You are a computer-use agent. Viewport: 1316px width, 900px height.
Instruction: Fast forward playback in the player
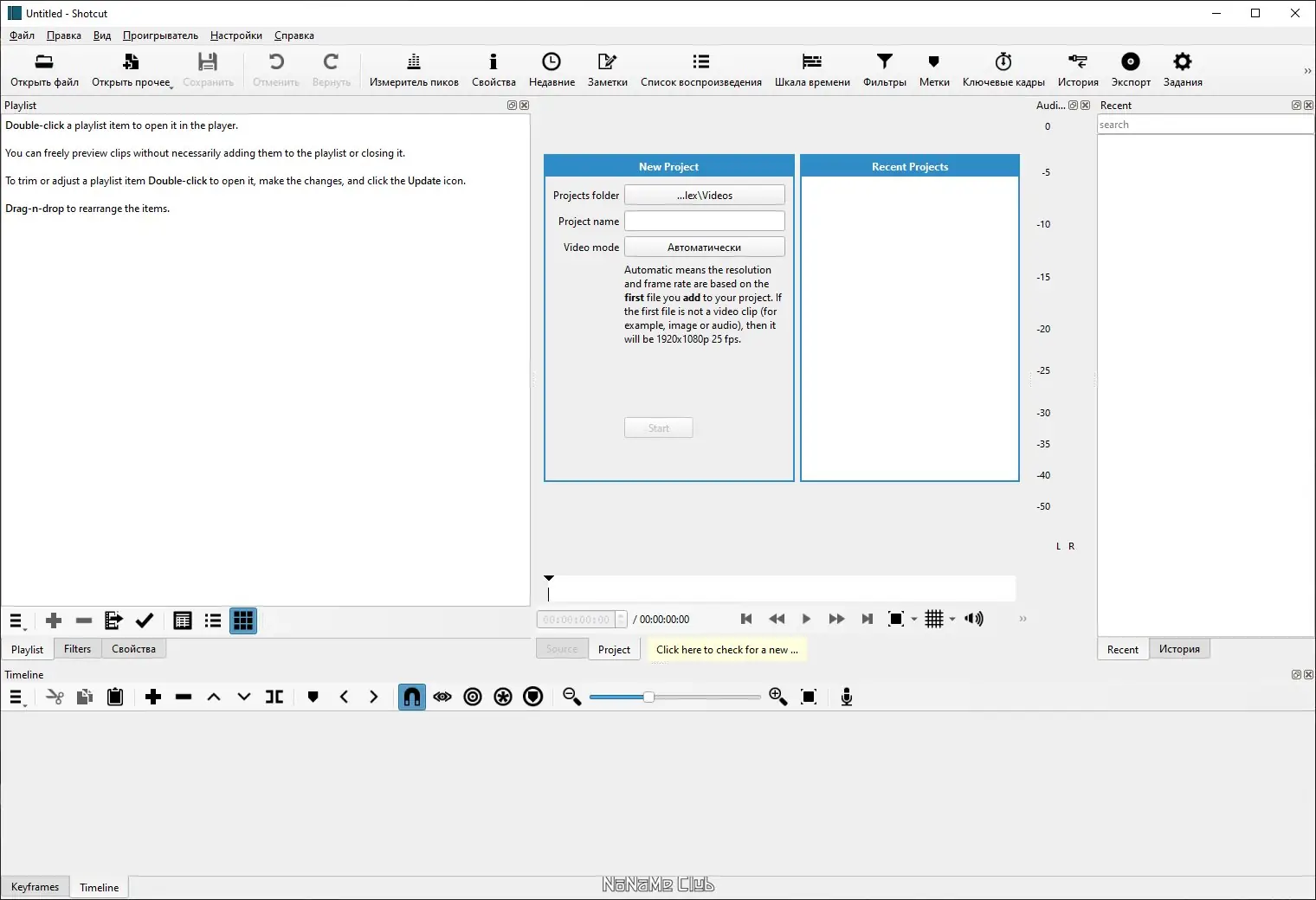pos(836,619)
